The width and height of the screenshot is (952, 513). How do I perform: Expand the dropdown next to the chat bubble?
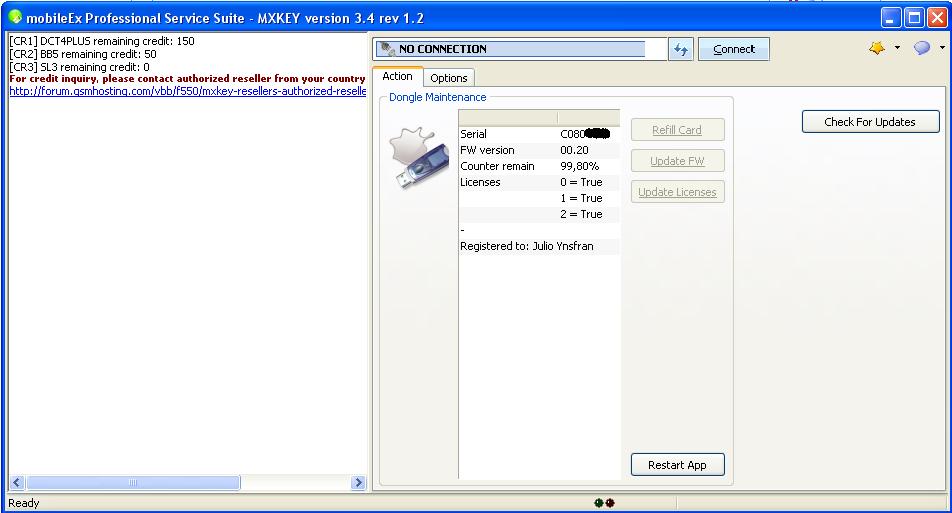pyautogui.click(x=942, y=48)
